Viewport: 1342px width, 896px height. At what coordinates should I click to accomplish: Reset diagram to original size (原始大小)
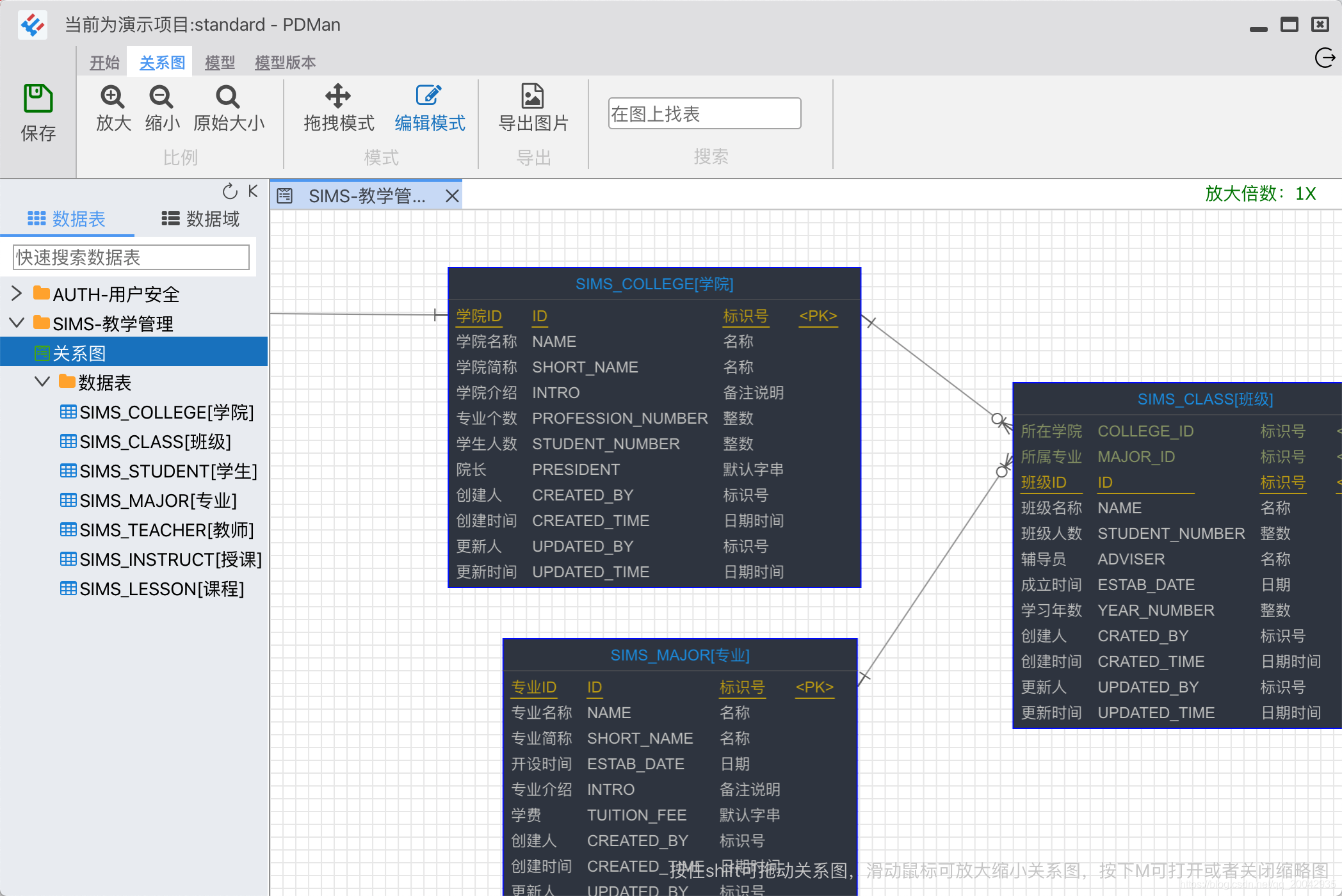(x=228, y=97)
